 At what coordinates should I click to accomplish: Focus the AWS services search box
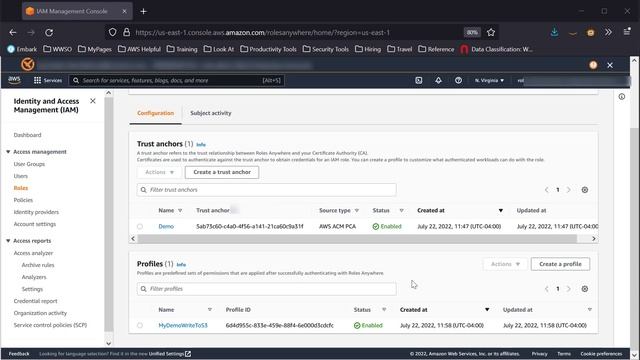176,80
